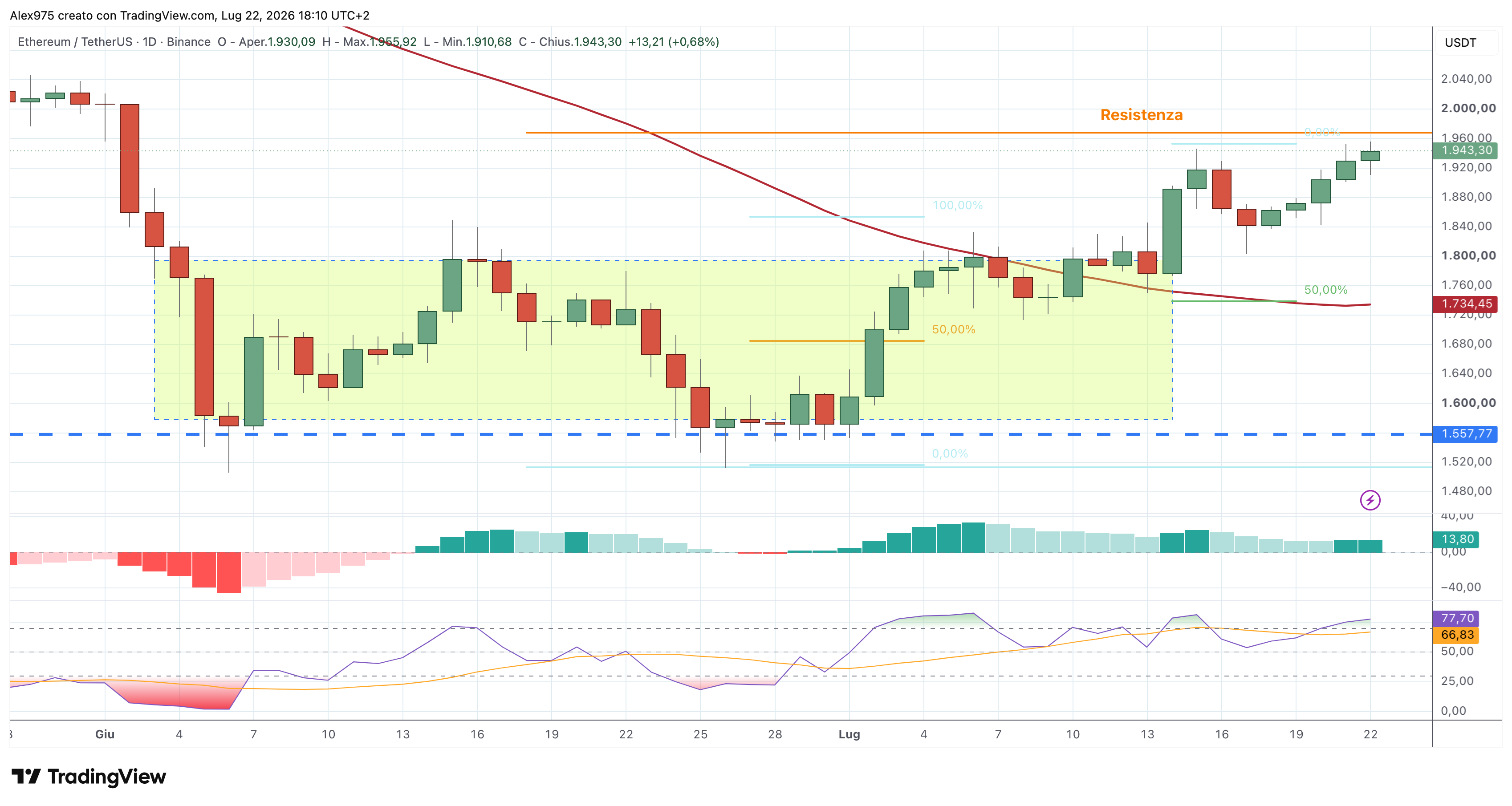The image size is (1512, 806).
Task: Click the date 16 under Lug on time axis
Action: tap(1221, 734)
